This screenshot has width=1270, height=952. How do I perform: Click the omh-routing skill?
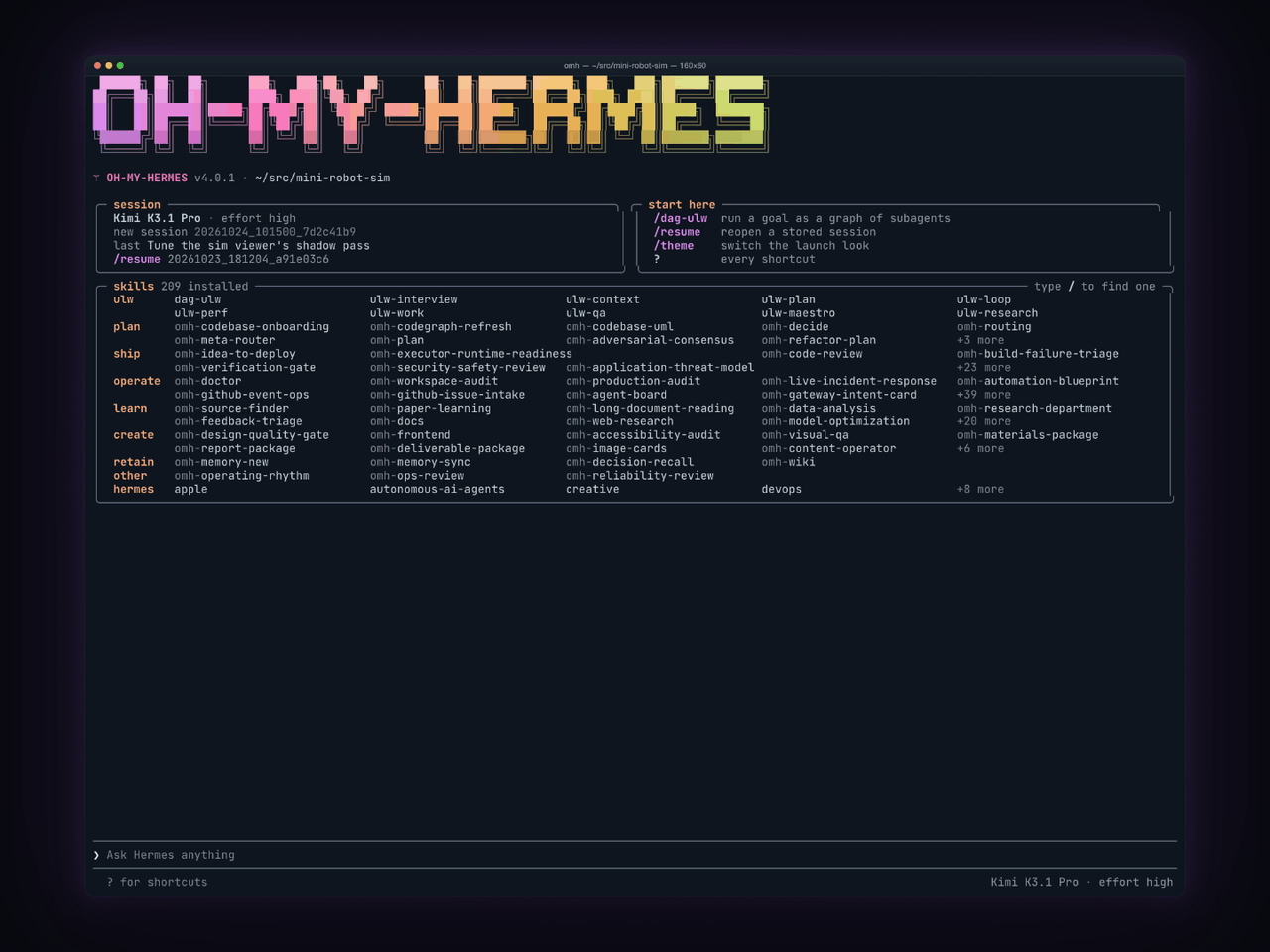[994, 327]
